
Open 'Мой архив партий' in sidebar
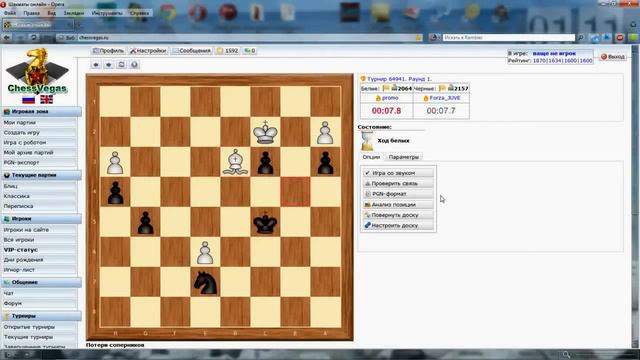pos(29,152)
